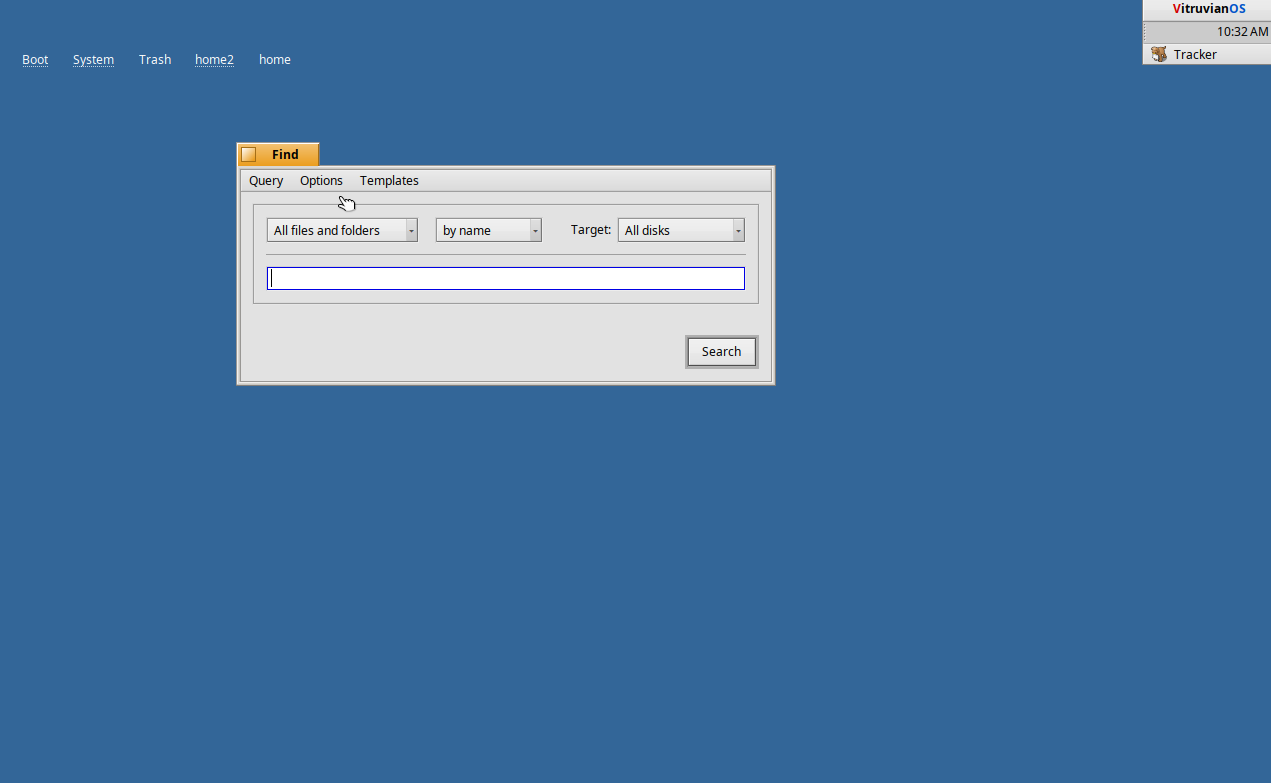Image resolution: width=1271 pixels, height=783 pixels.
Task: Click the 10:32 AM clock
Action: (x=1241, y=32)
